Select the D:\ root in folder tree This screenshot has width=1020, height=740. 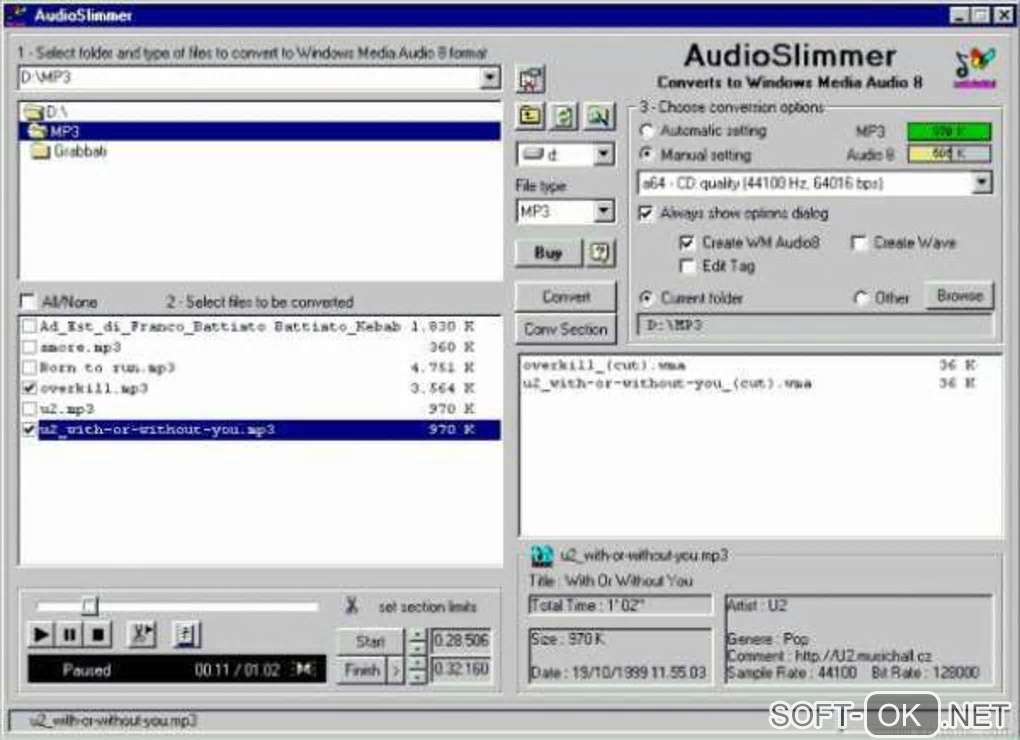click(x=57, y=112)
